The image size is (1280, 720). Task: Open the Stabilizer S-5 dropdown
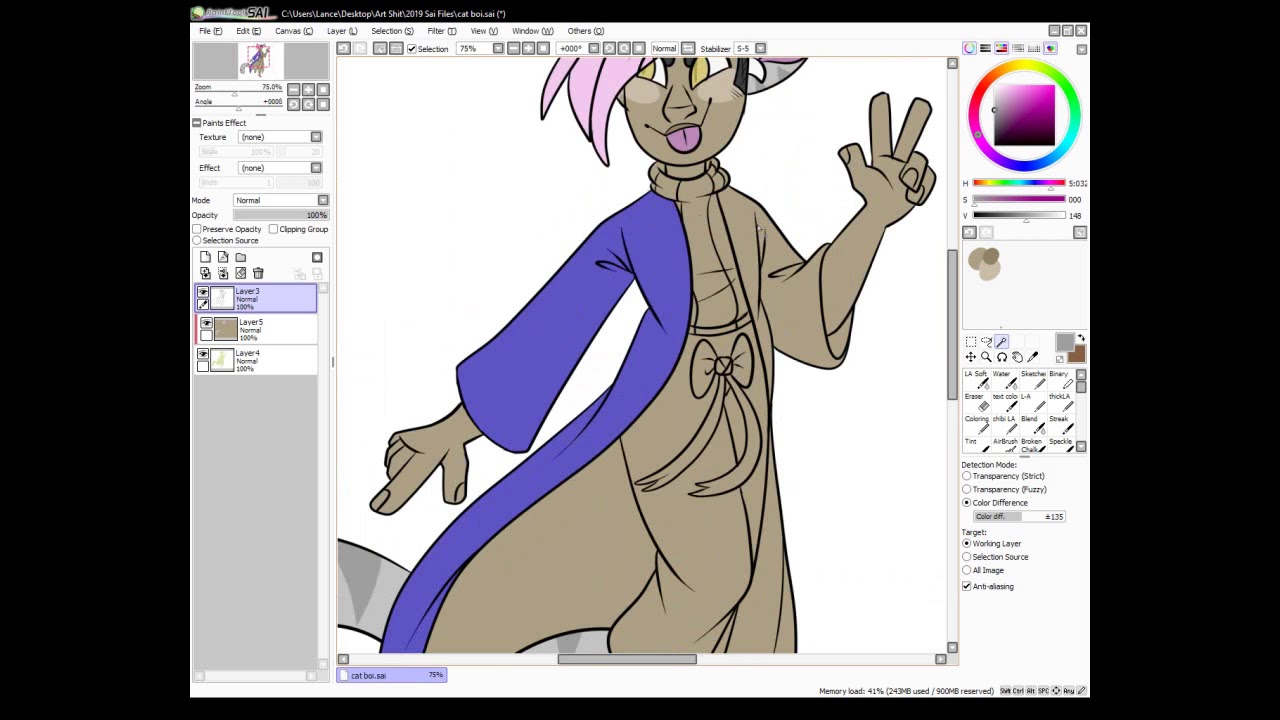tap(760, 48)
